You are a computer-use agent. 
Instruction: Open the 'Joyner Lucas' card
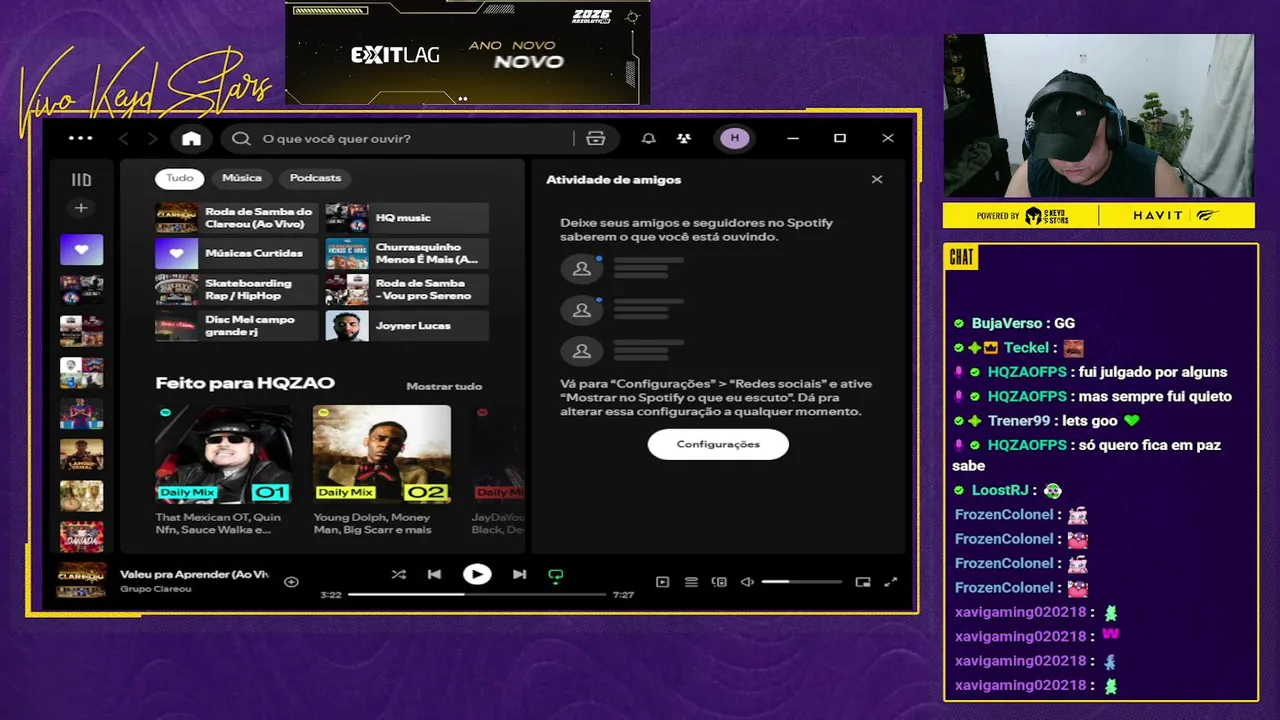tap(407, 326)
